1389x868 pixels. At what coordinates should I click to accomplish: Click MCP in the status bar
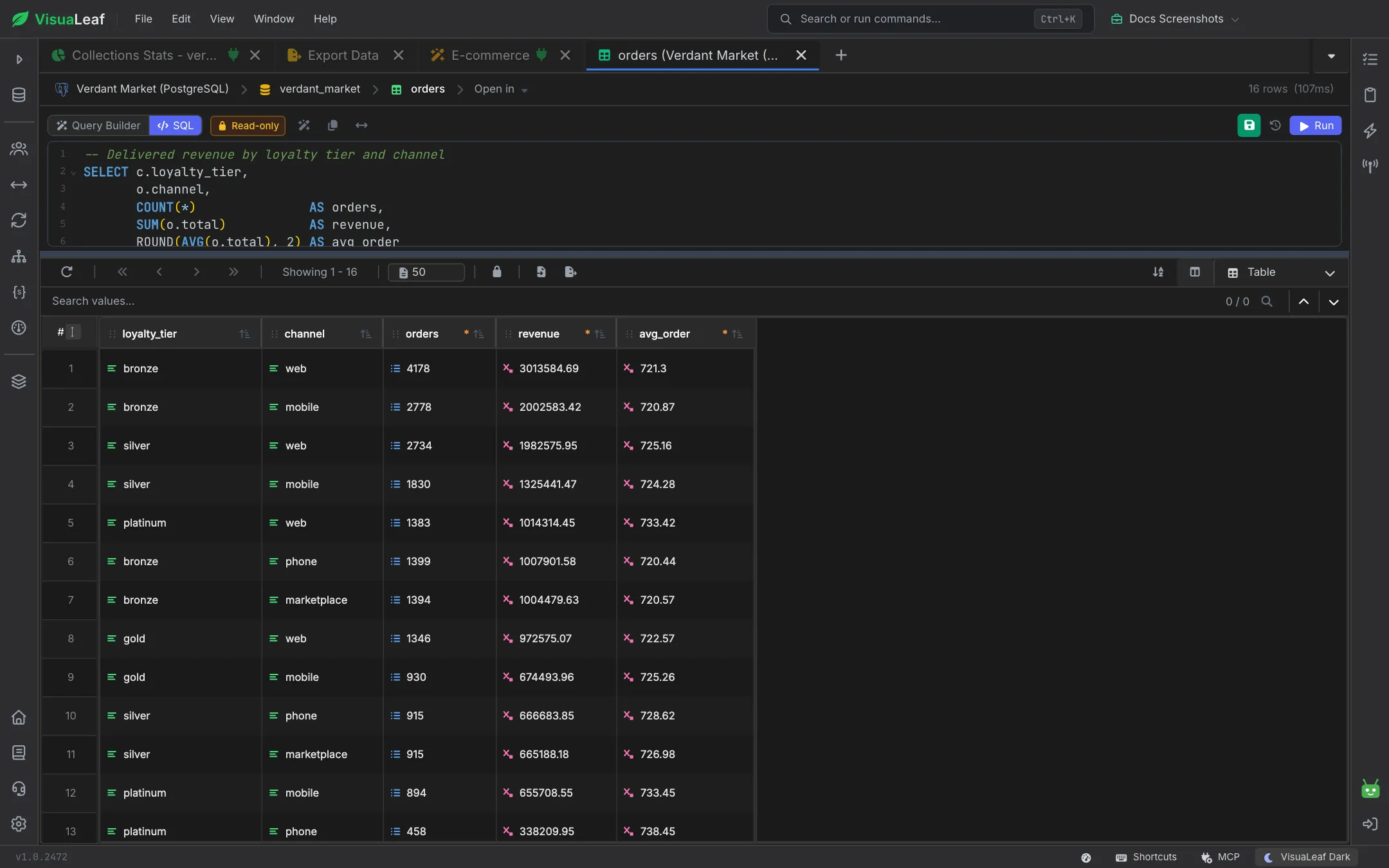tap(1221, 857)
